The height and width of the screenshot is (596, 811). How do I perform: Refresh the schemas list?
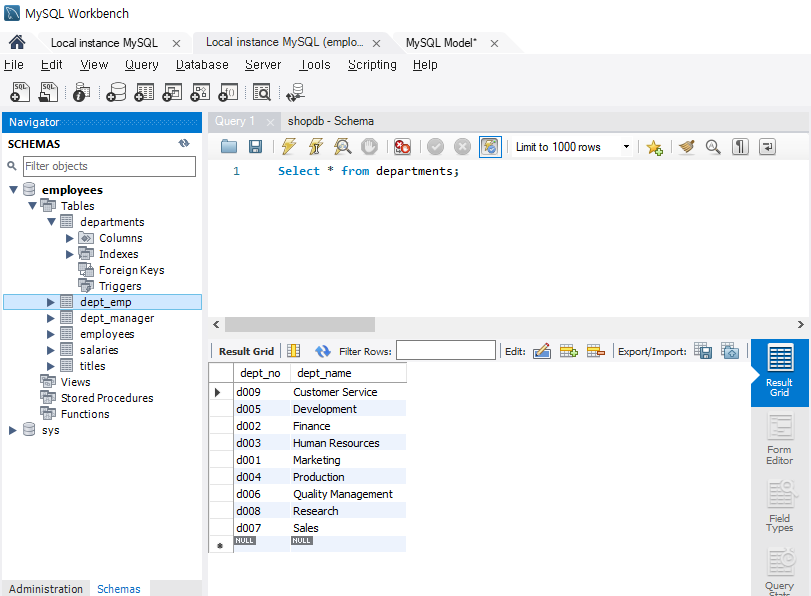click(184, 143)
